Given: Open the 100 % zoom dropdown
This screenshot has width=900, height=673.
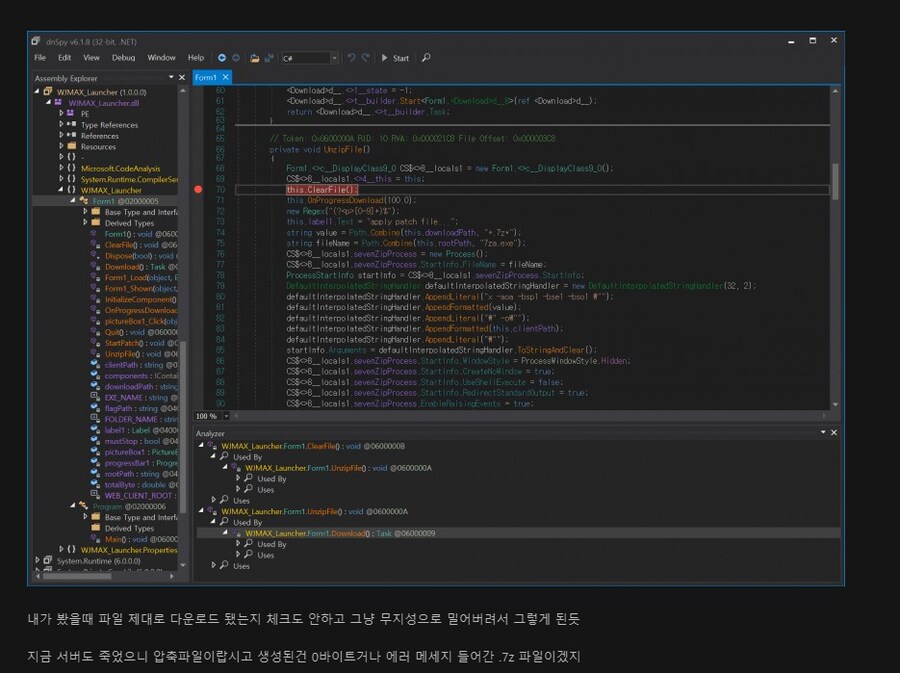Looking at the screenshot, I should pos(226,417).
